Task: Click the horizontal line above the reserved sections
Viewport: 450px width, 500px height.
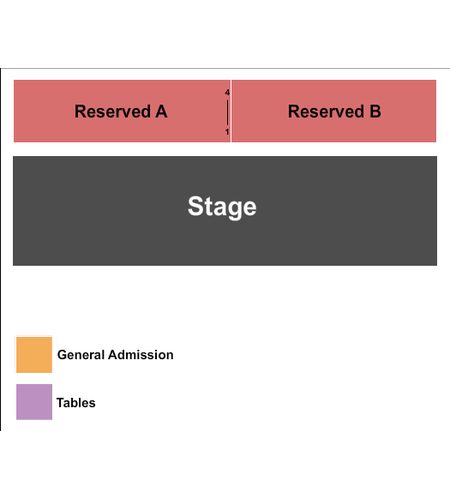Action: [225, 69]
